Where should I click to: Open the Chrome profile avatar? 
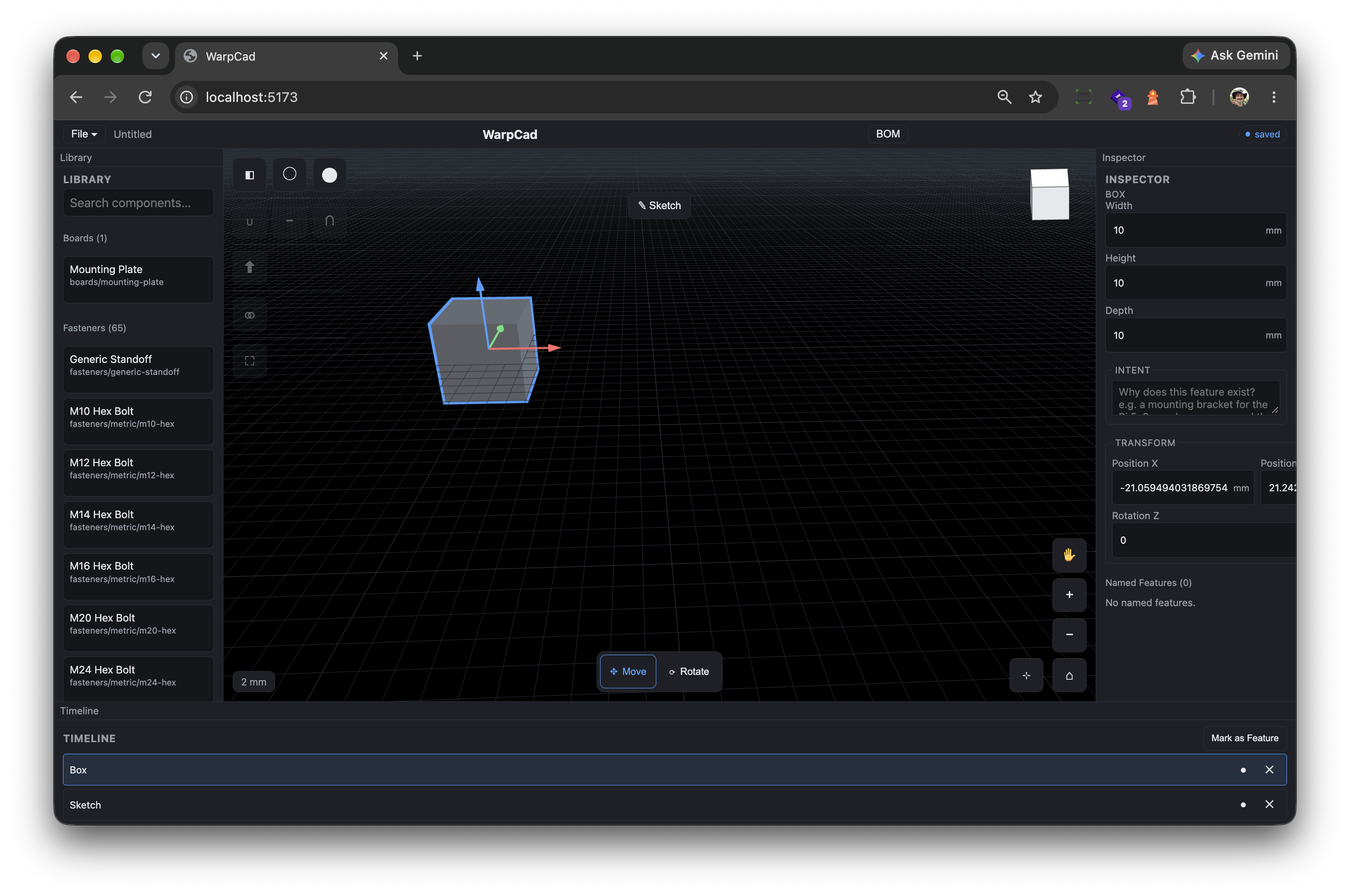[x=1239, y=97]
